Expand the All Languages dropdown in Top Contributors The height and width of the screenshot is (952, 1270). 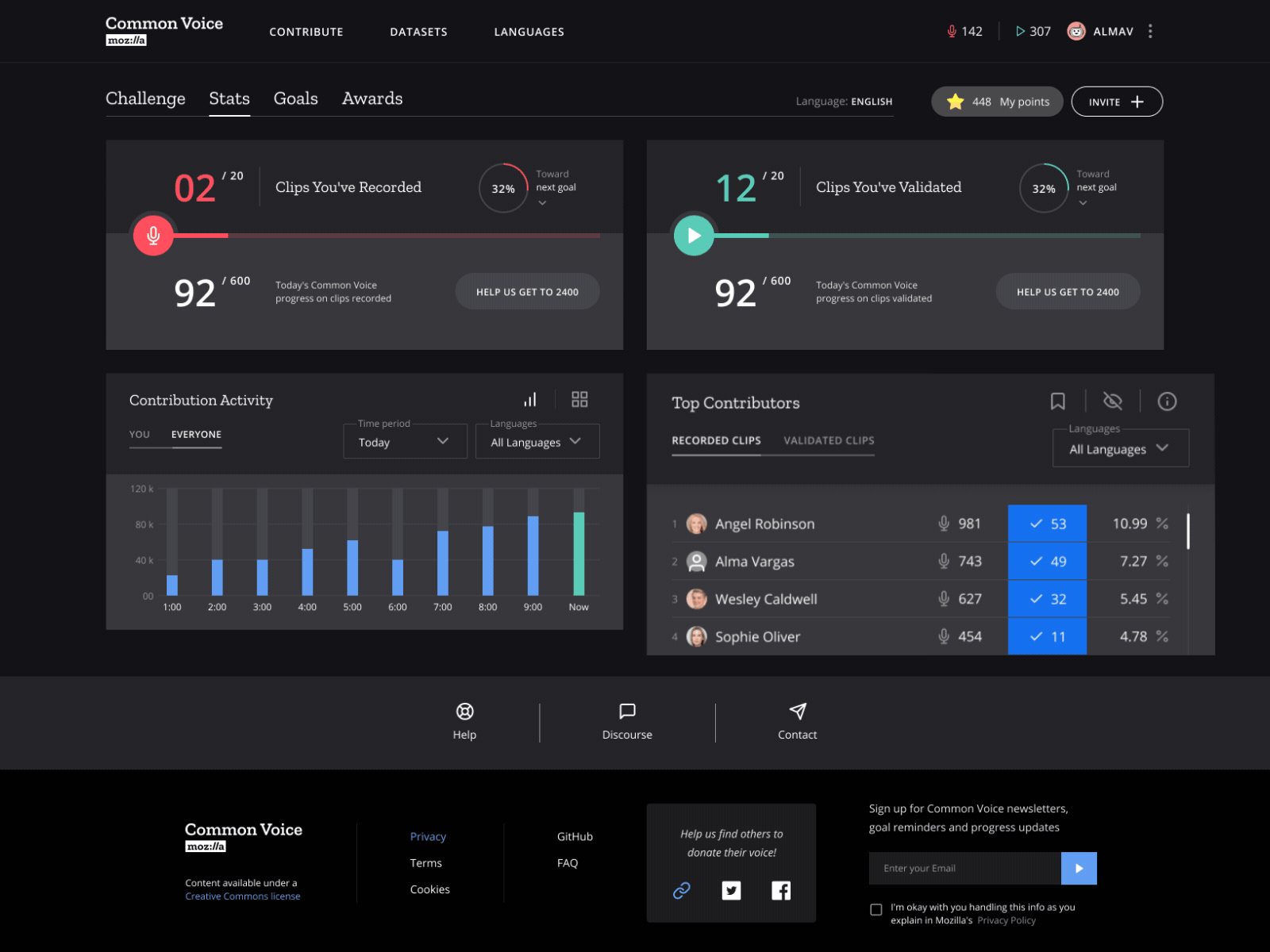click(x=1120, y=447)
